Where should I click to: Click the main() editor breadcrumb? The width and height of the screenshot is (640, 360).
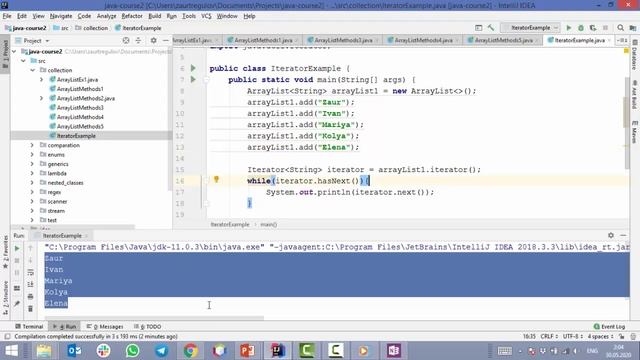[269, 224]
